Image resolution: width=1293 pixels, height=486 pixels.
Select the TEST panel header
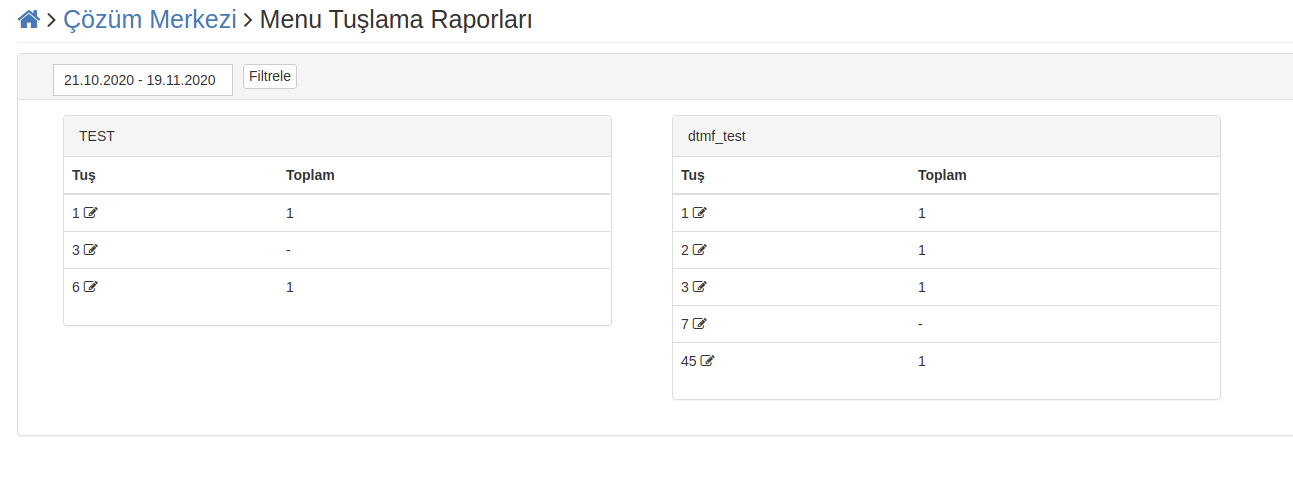[x=337, y=136]
